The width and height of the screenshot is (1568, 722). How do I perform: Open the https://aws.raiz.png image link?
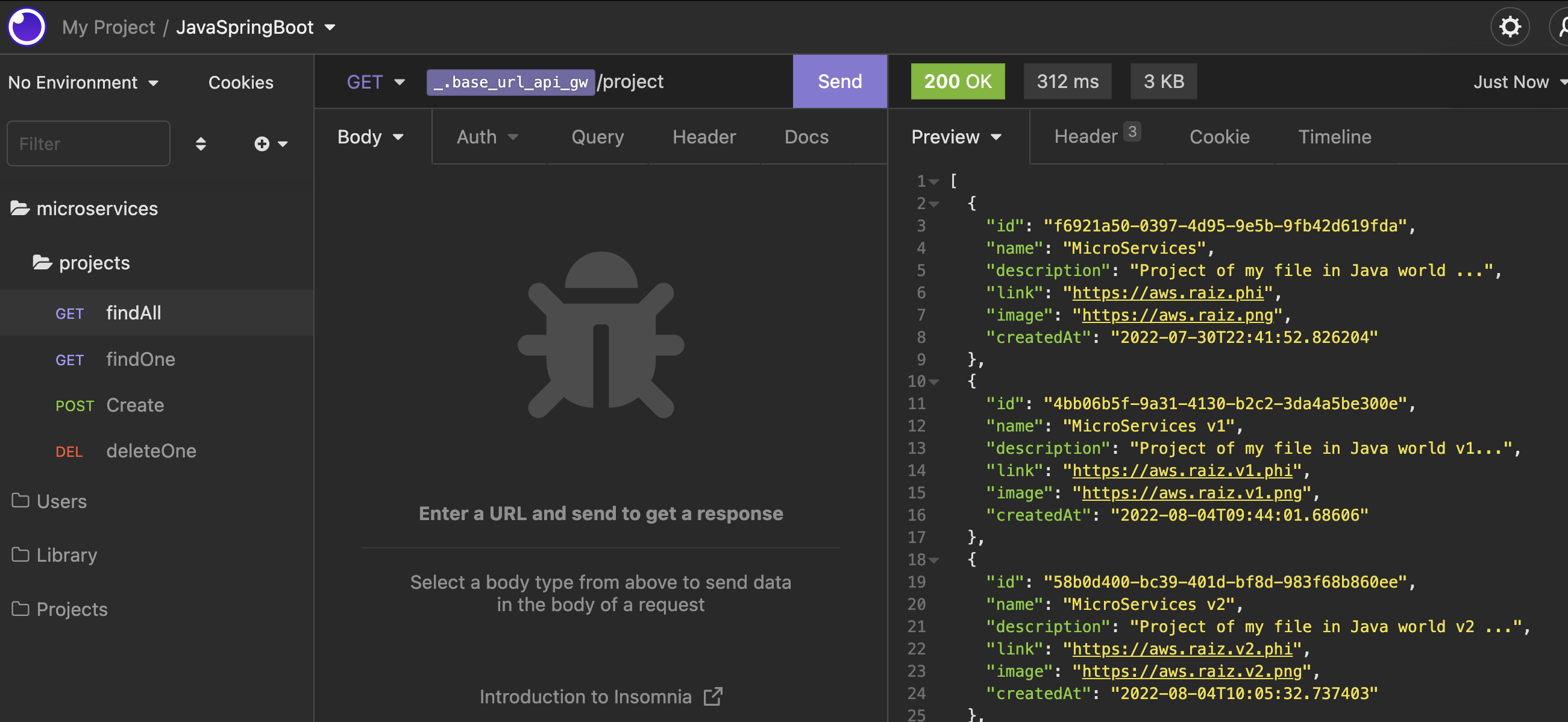click(1178, 315)
